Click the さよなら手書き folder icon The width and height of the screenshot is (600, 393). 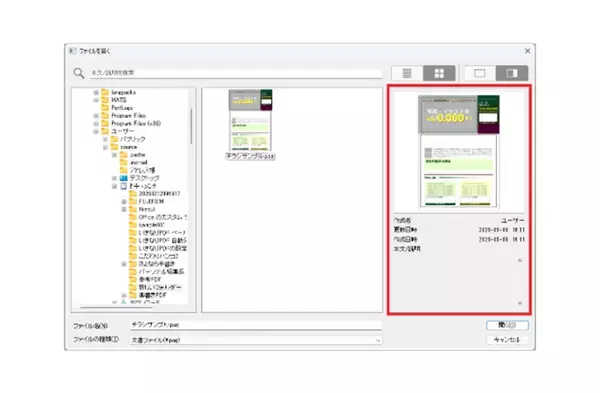pyautogui.click(x=133, y=264)
